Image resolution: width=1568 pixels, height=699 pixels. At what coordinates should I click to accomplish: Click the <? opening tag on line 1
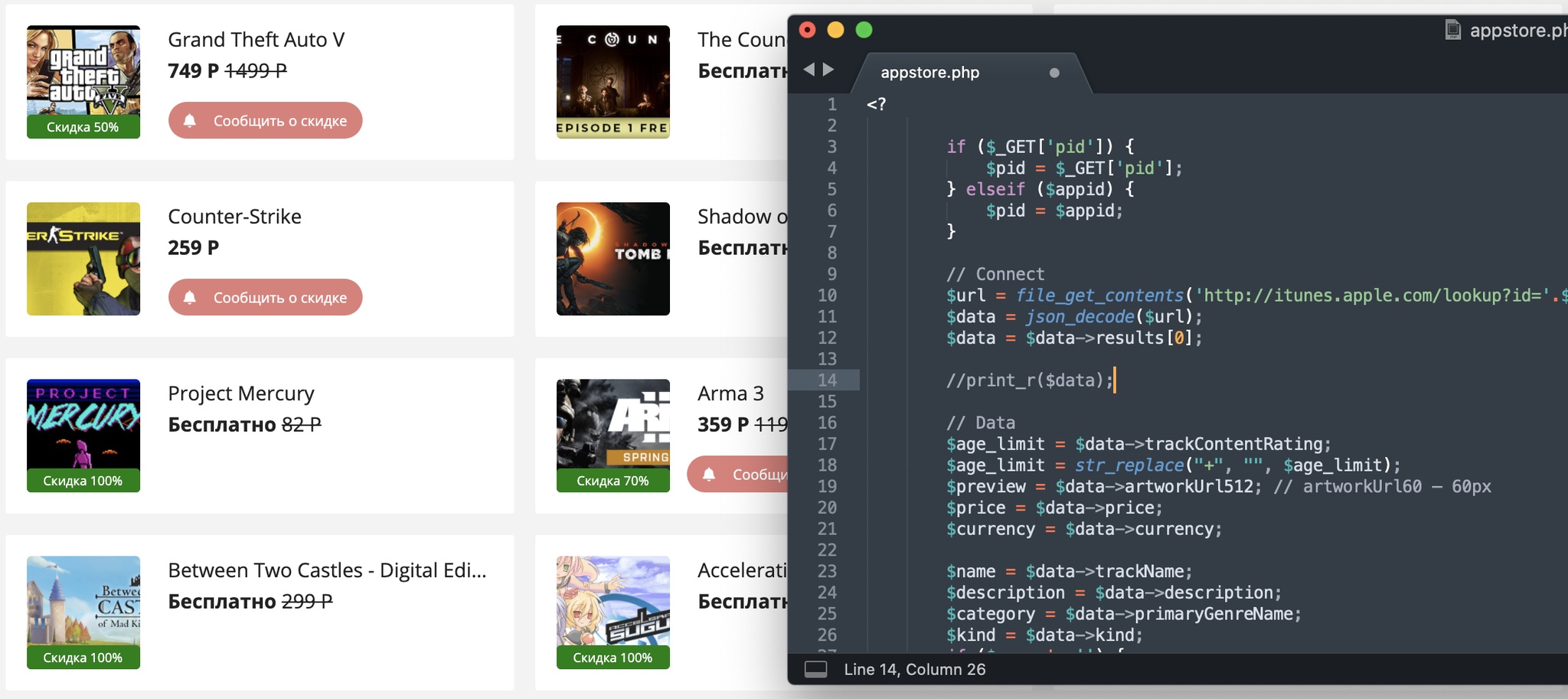pos(876,104)
